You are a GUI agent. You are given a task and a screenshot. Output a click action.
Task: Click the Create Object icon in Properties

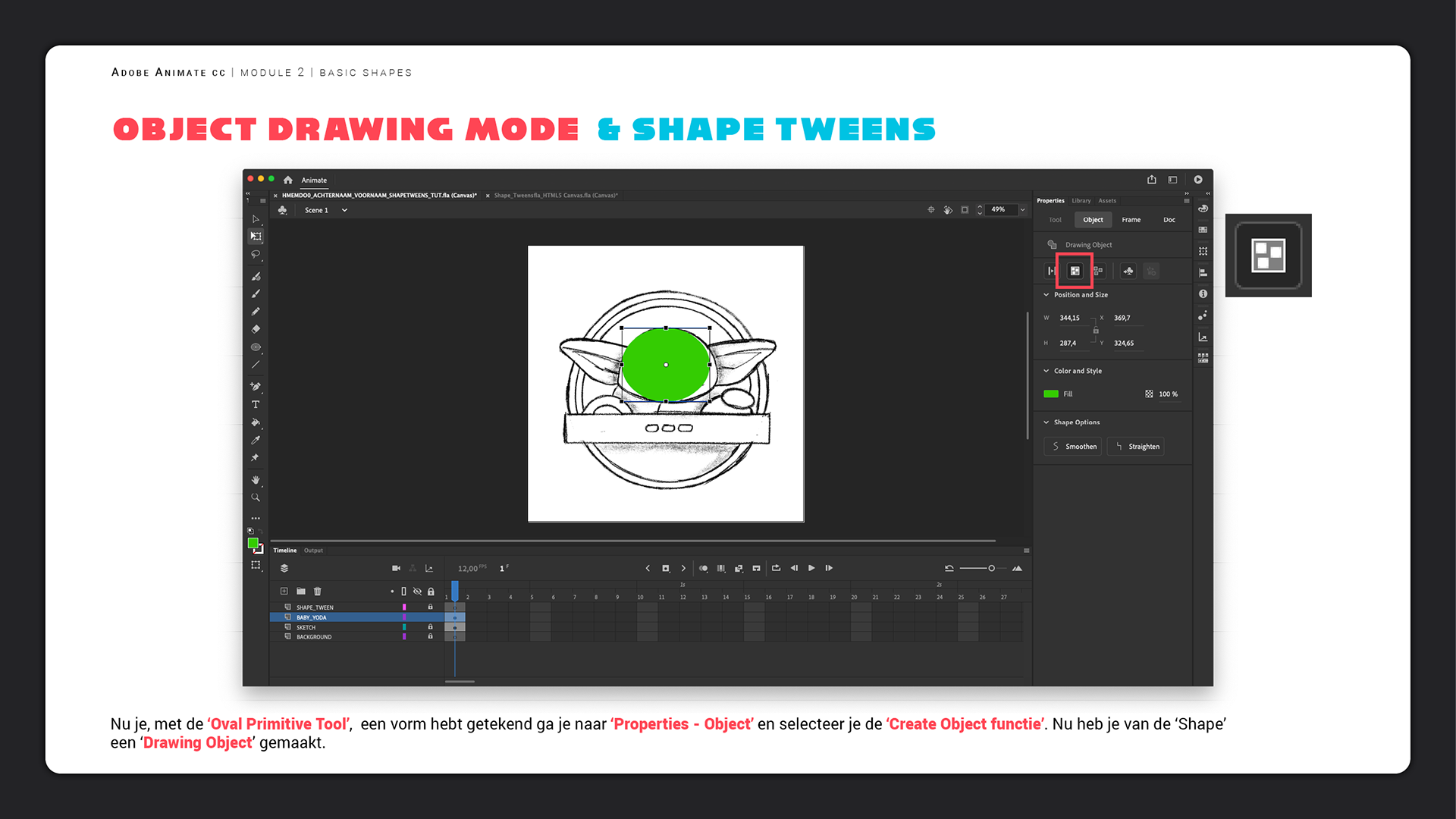tap(1075, 271)
